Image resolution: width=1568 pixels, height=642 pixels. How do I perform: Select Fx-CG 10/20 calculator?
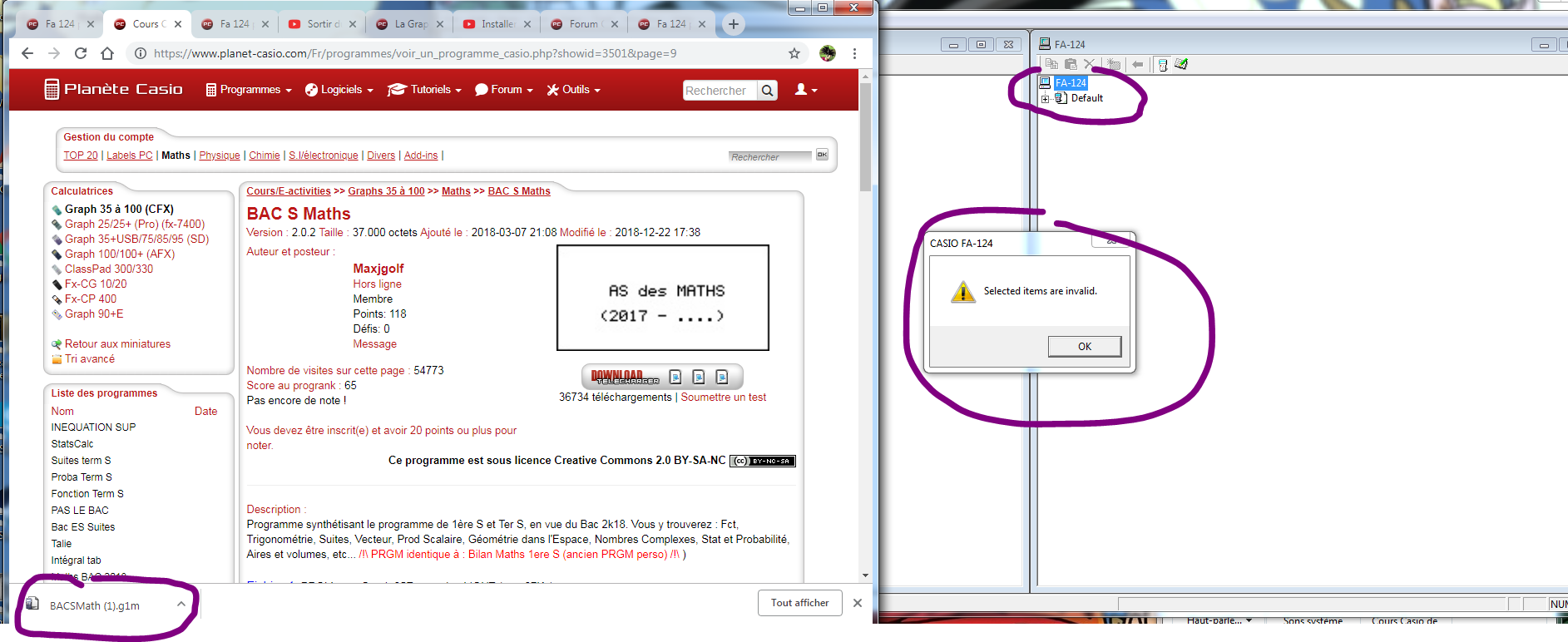(x=96, y=284)
